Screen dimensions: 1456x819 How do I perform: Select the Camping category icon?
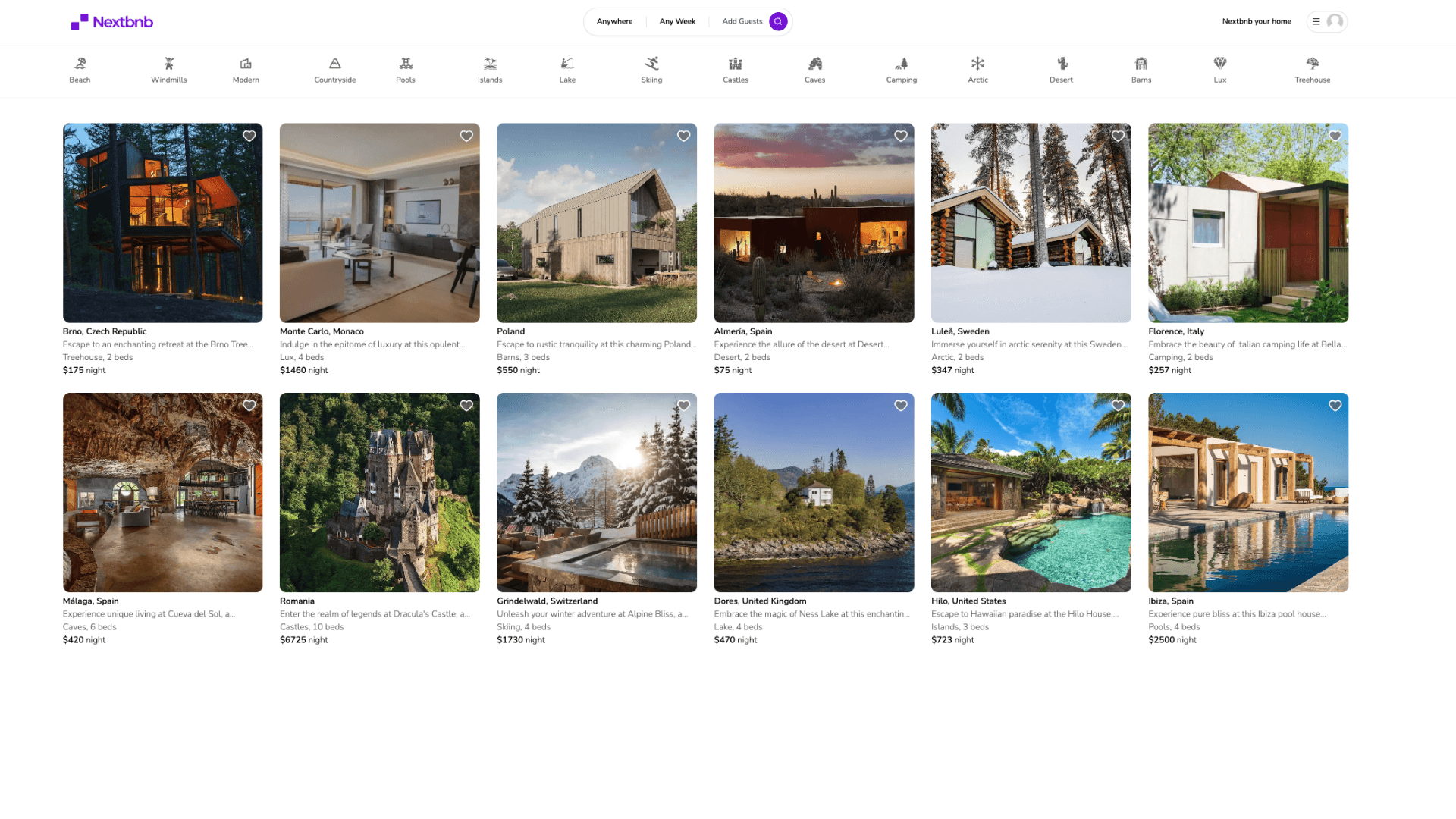click(901, 64)
